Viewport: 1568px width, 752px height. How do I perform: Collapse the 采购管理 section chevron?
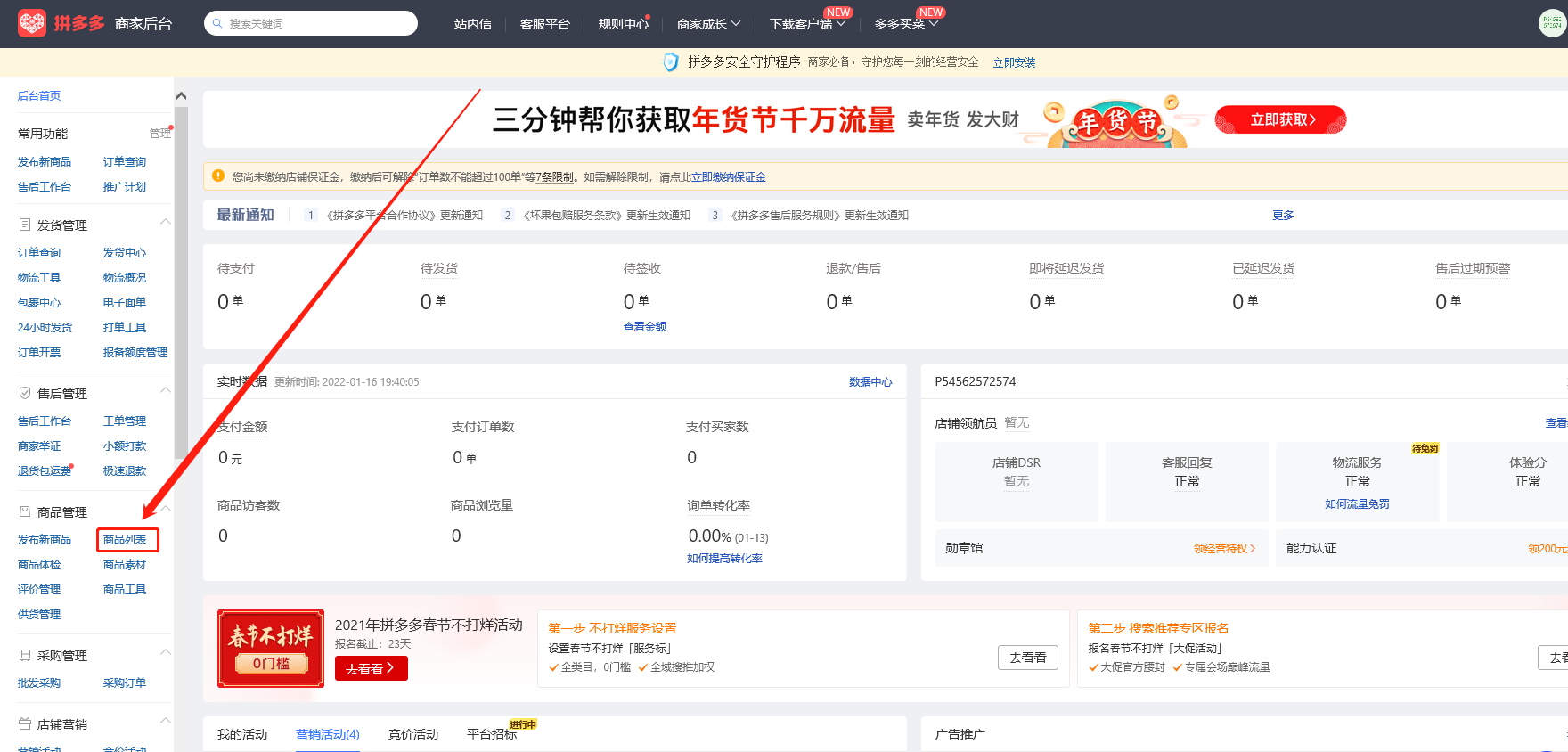pyautogui.click(x=165, y=651)
